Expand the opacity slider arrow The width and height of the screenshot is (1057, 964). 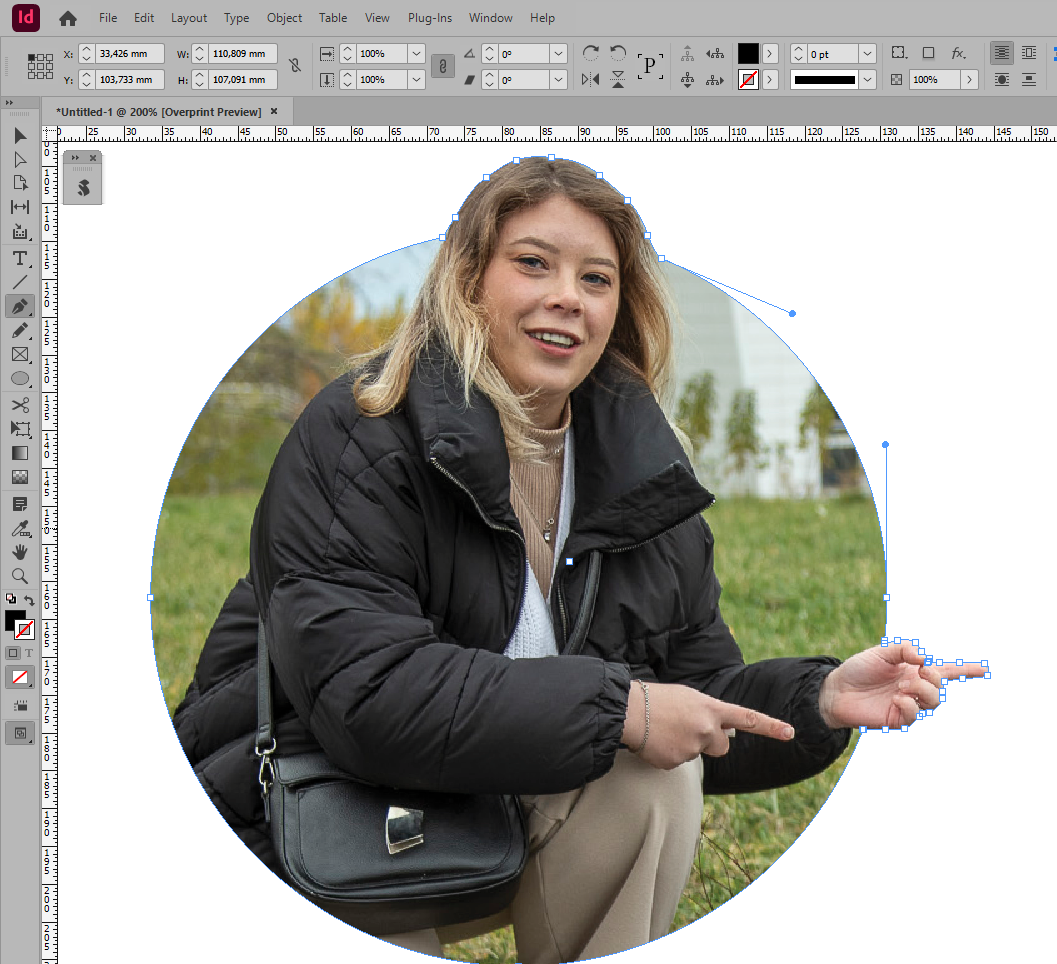969,80
